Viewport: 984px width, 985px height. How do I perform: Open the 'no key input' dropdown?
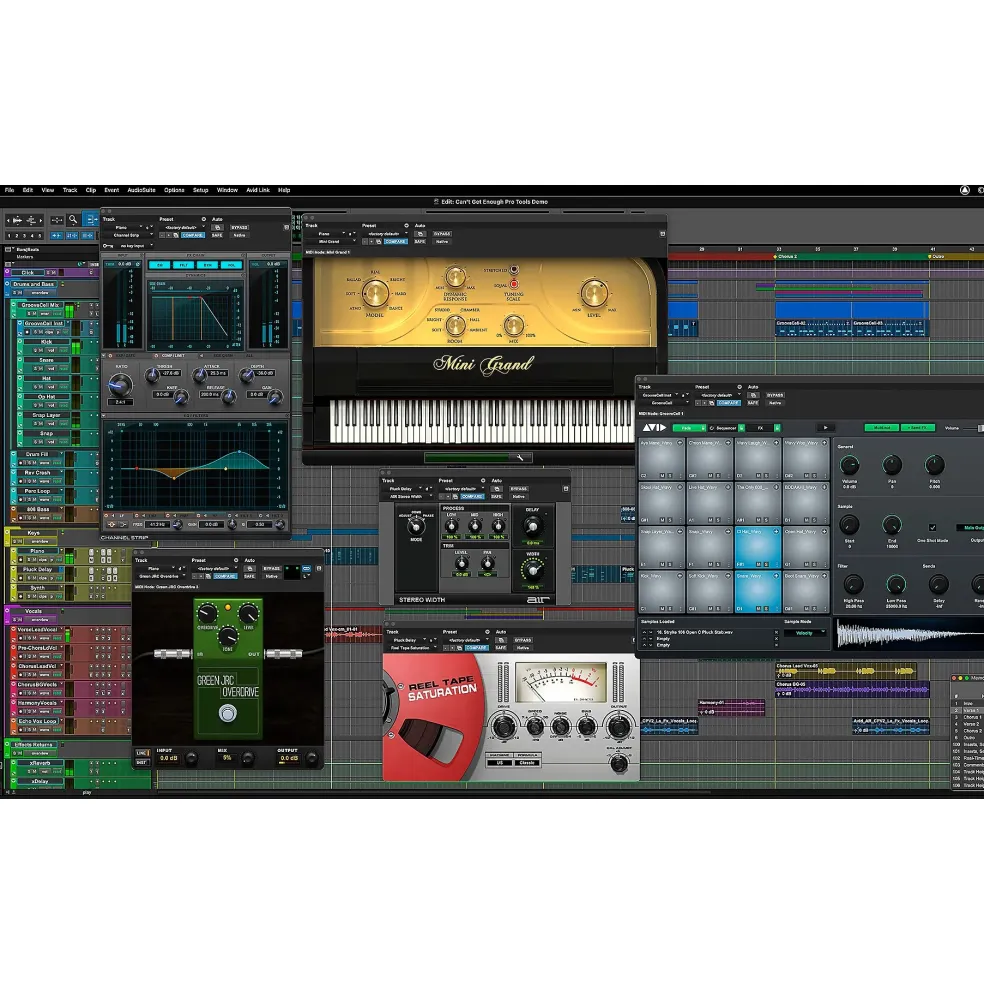click(x=134, y=246)
